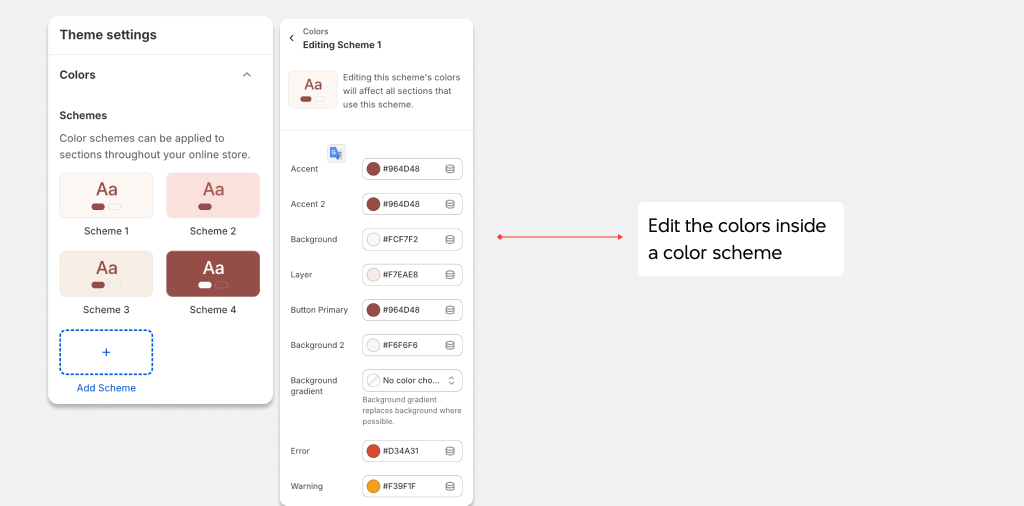Screen dimensions: 1024x506
Task: Collapse the Colors section chevron
Action: pyautogui.click(x=247, y=75)
